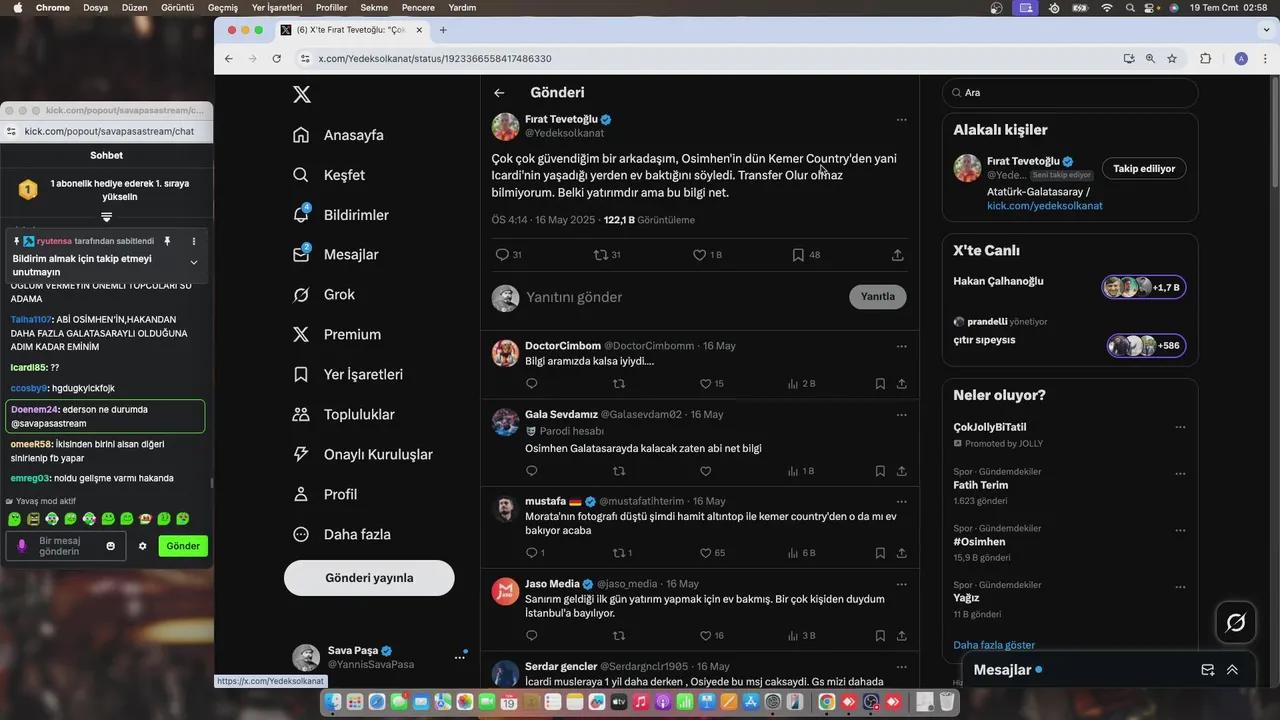The image size is (1280, 720).
Task: Open pinned message options in Kick chat
Action: click(x=193, y=241)
